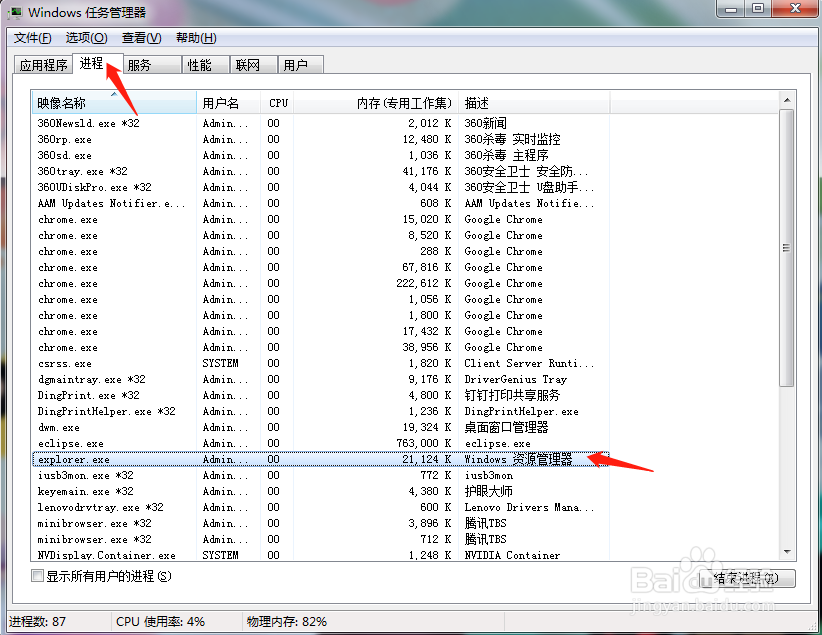Click the DriverGenius Tray description
822x635 pixels.
coord(515,379)
